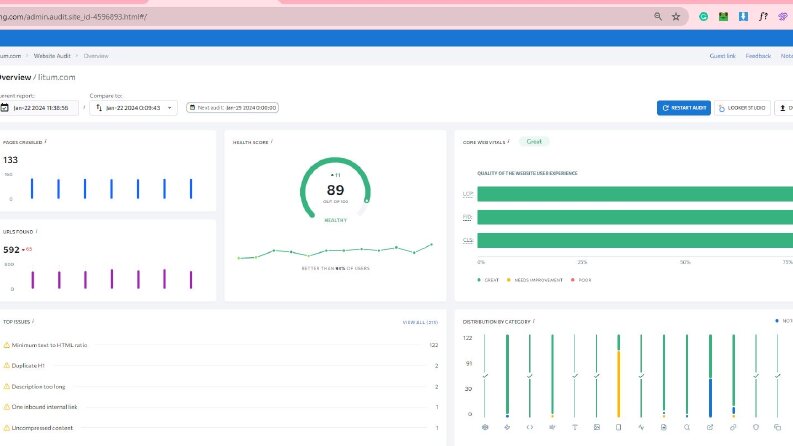
Task: Select the chain links category icon
Action: click(733, 427)
